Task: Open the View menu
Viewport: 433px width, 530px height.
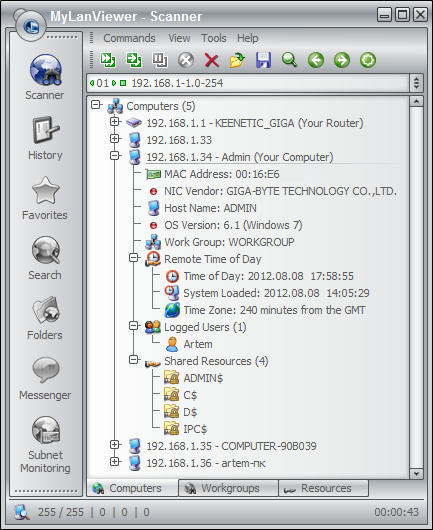Action: click(x=179, y=38)
